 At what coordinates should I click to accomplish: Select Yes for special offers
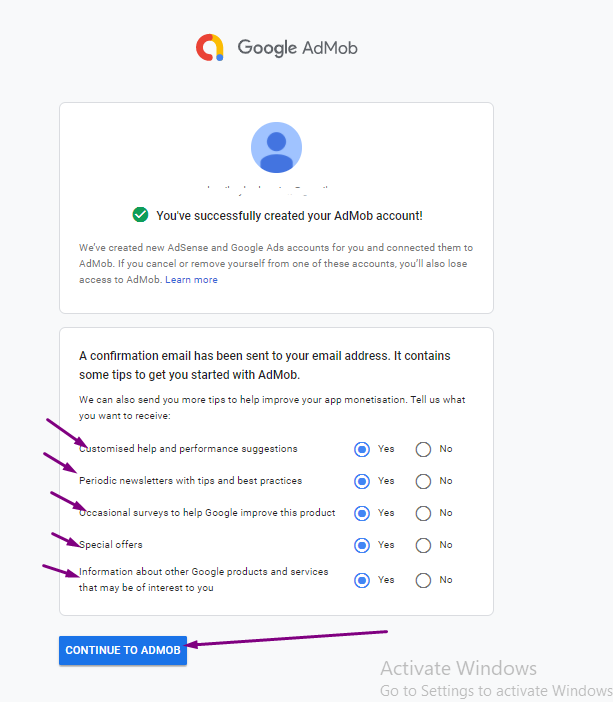point(362,545)
